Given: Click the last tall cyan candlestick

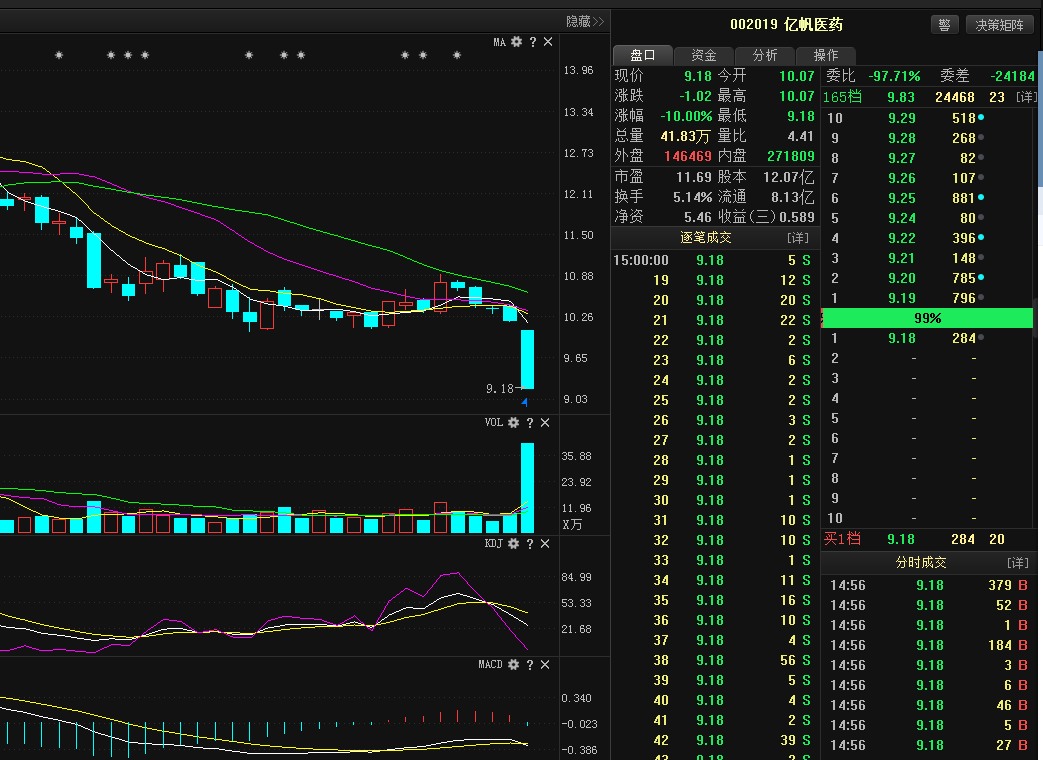Looking at the screenshot, I should [527, 359].
